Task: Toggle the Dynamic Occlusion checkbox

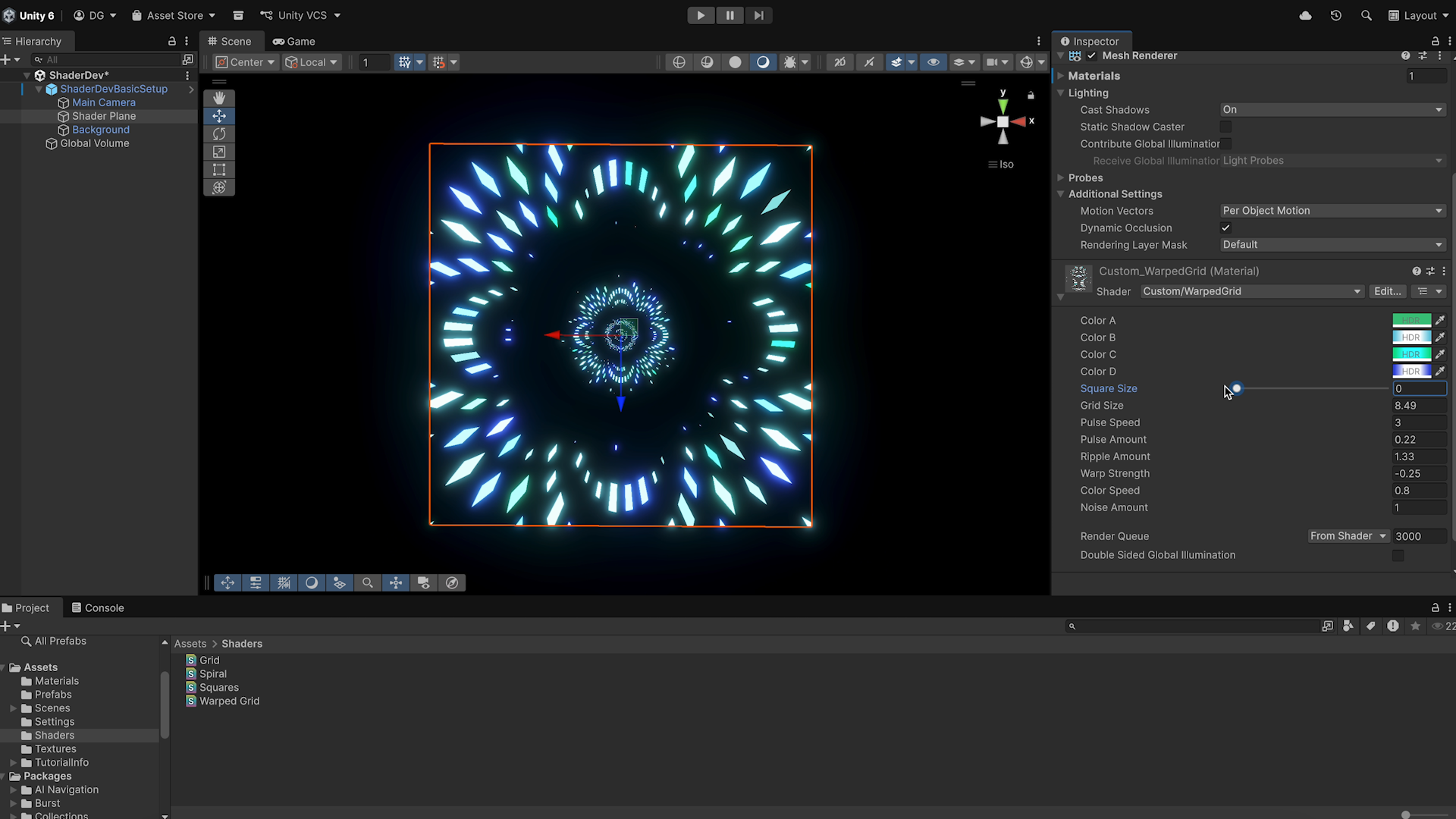Action: tap(1225, 227)
